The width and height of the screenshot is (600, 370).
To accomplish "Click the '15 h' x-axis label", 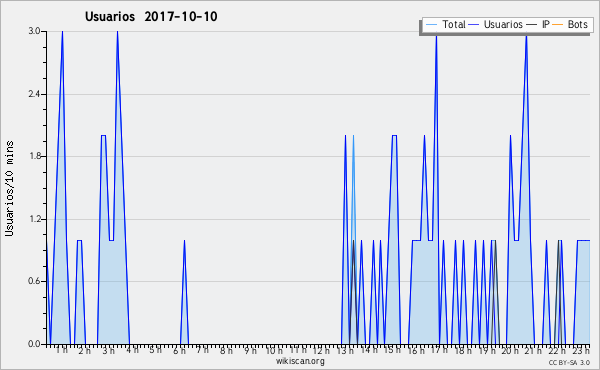I will point(392,350).
